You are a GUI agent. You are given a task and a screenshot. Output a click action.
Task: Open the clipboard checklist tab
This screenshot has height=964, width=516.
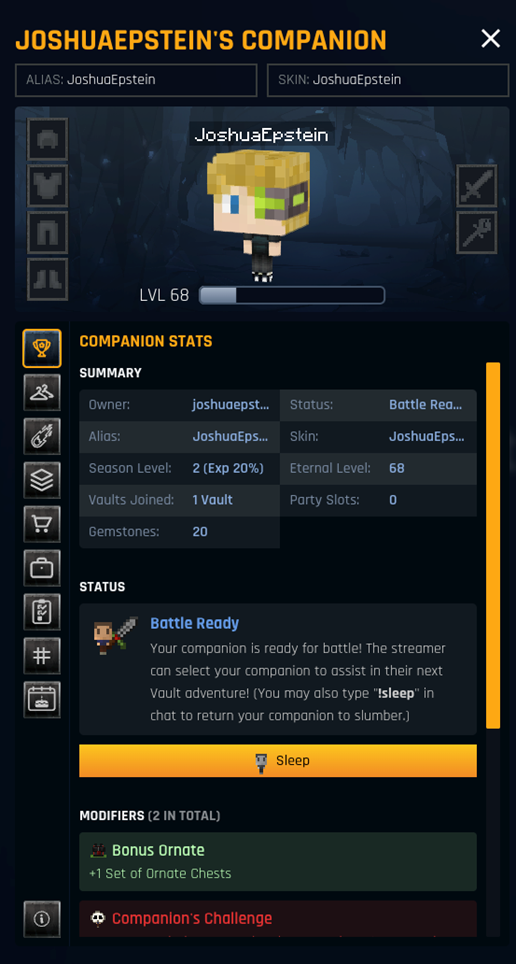(x=42, y=612)
